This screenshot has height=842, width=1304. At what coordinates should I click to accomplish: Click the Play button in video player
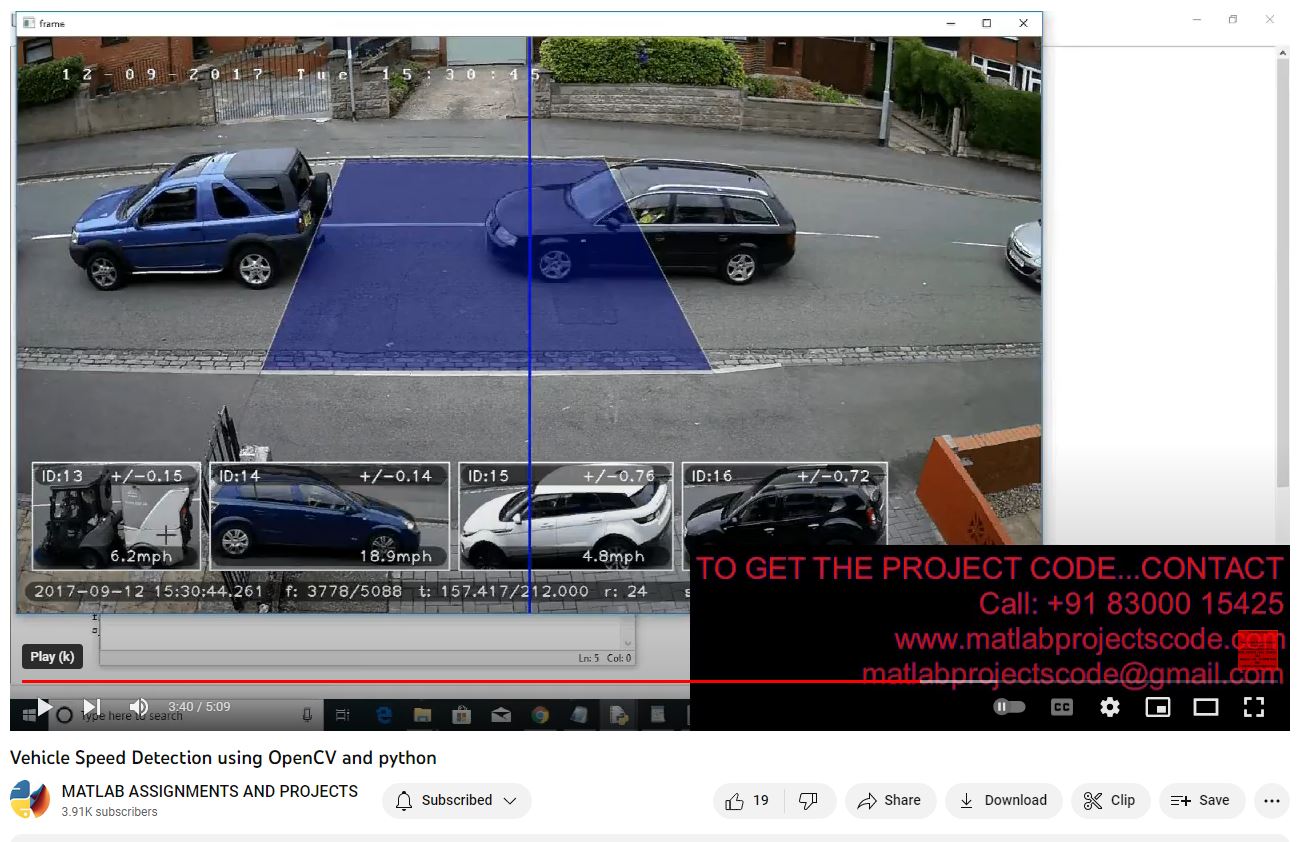(44, 707)
